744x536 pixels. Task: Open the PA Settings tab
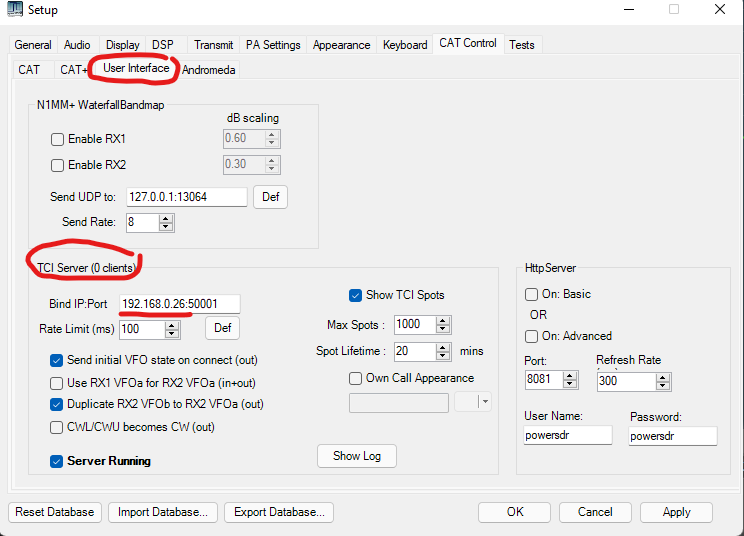tap(273, 45)
